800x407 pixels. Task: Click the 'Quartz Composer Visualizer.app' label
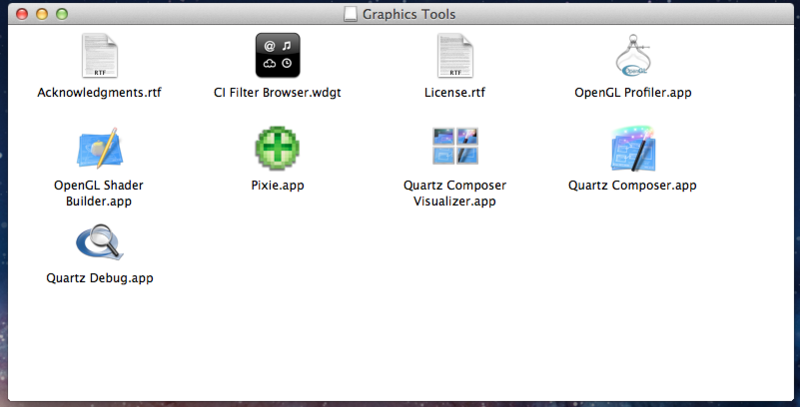(455, 193)
